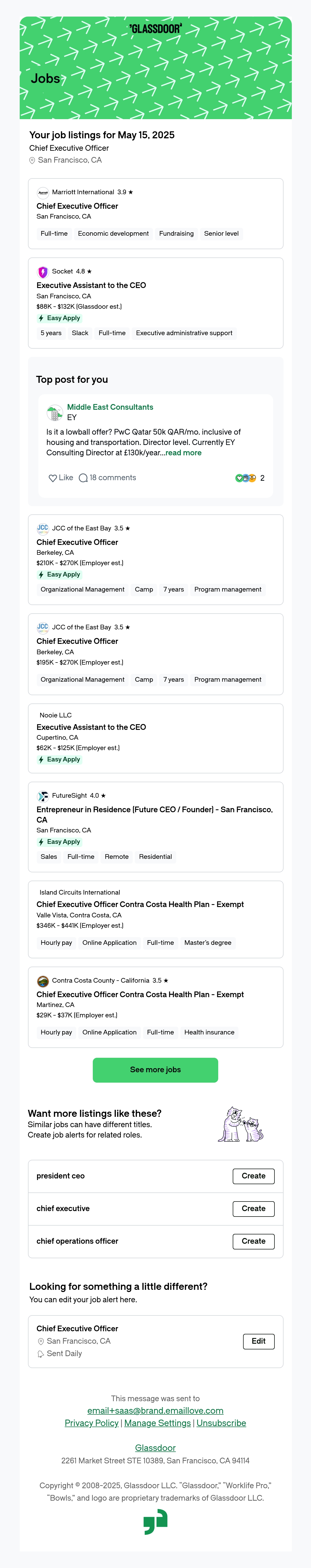Open the Entrepreneur in Residence job listing
This screenshot has height=1568, width=311.
click(154, 815)
